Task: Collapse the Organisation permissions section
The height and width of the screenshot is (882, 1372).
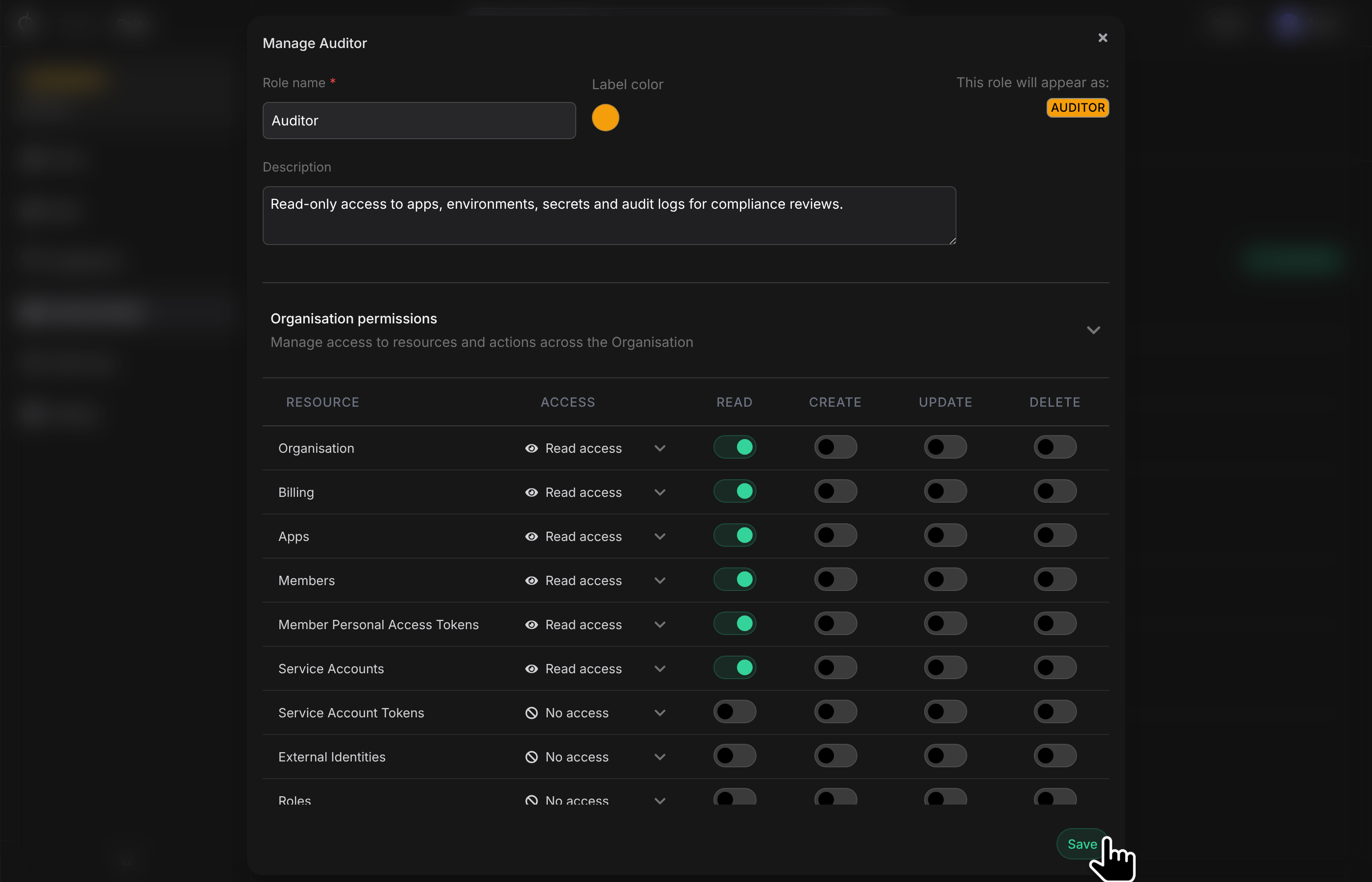Action: coord(1093,330)
